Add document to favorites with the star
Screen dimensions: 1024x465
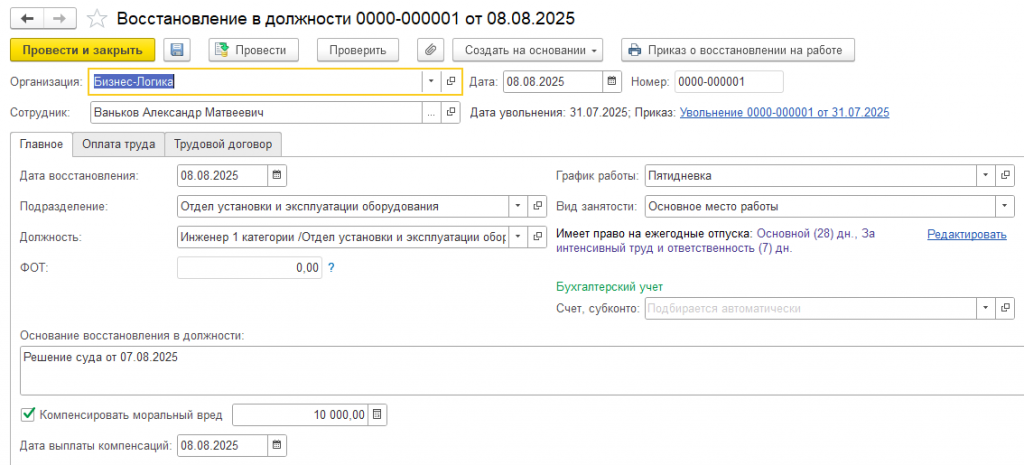point(97,18)
